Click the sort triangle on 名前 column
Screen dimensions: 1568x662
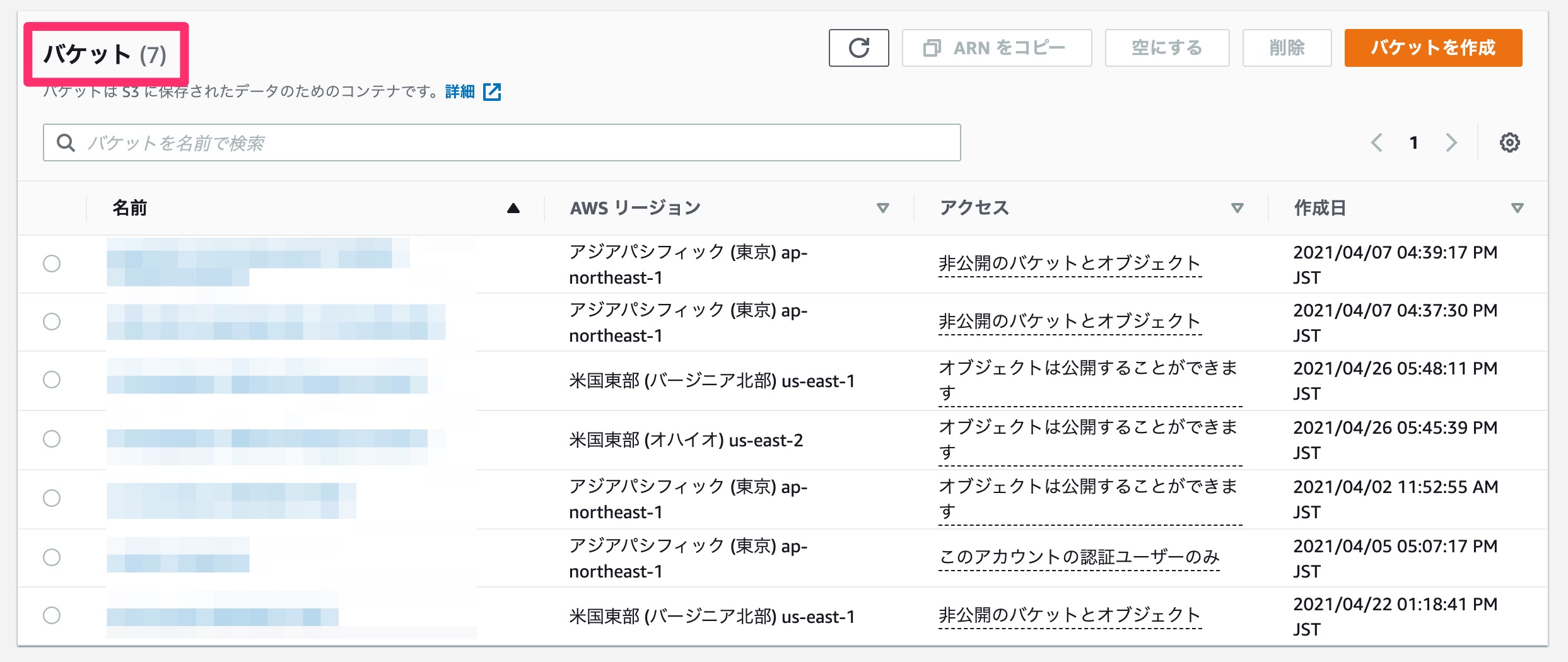(513, 207)
